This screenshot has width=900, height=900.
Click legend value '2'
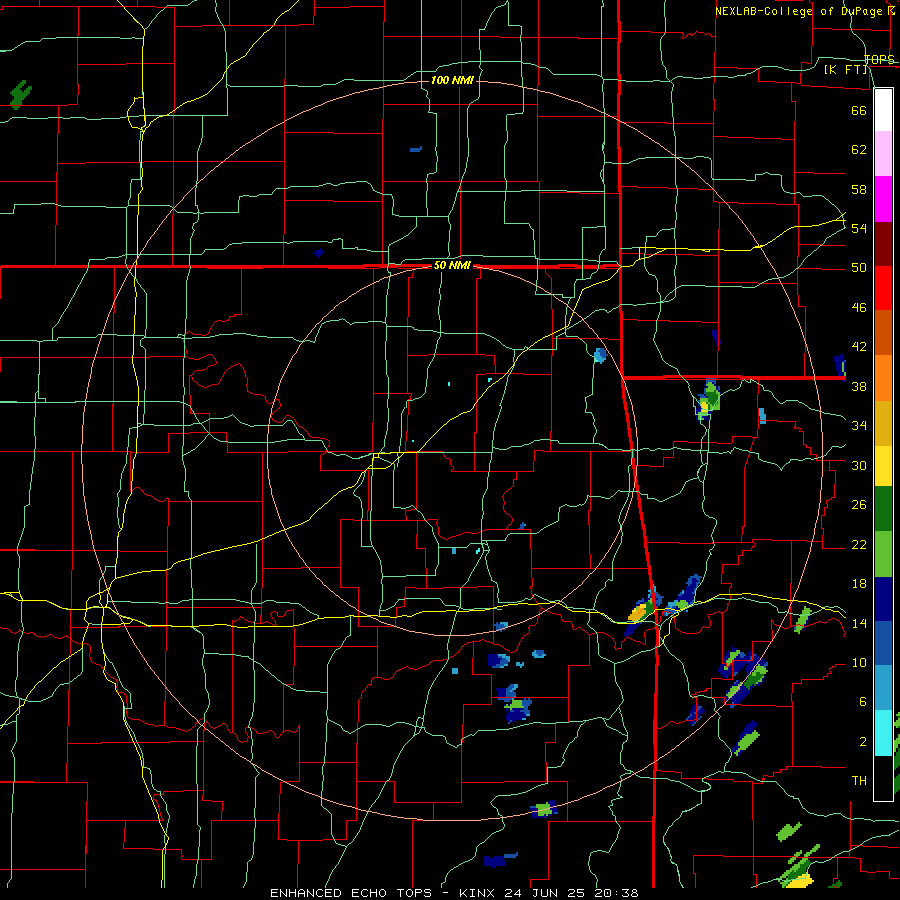862,742
